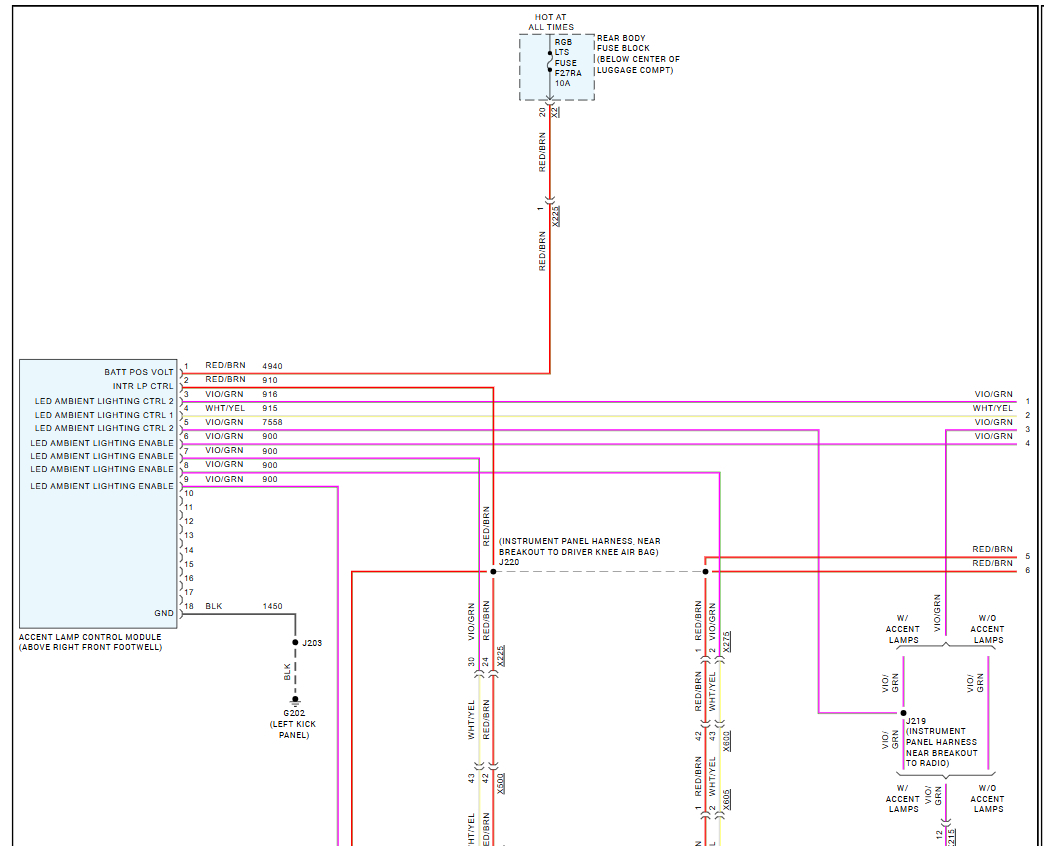This screenshot has width=1044, height=846.
Task: Open the X500 connector reference
Action: point(501,782)
